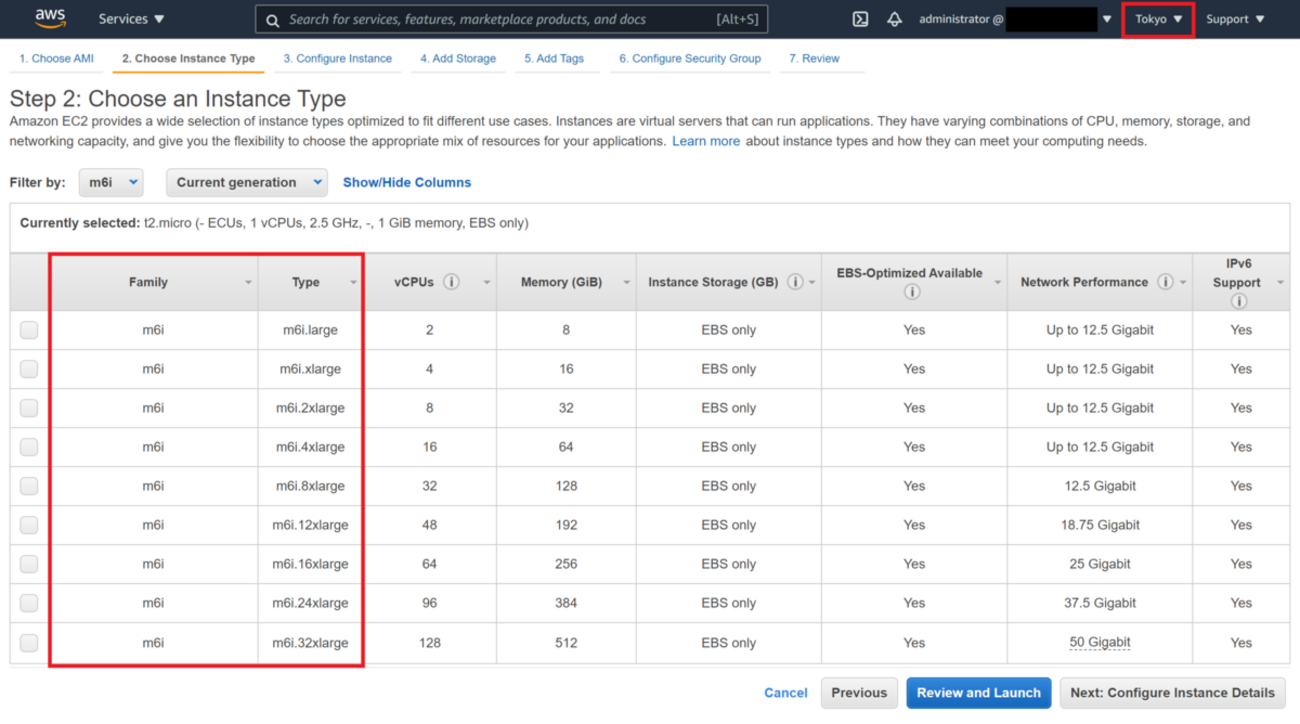Click the Instance Storage info icon

click(795, 282)
